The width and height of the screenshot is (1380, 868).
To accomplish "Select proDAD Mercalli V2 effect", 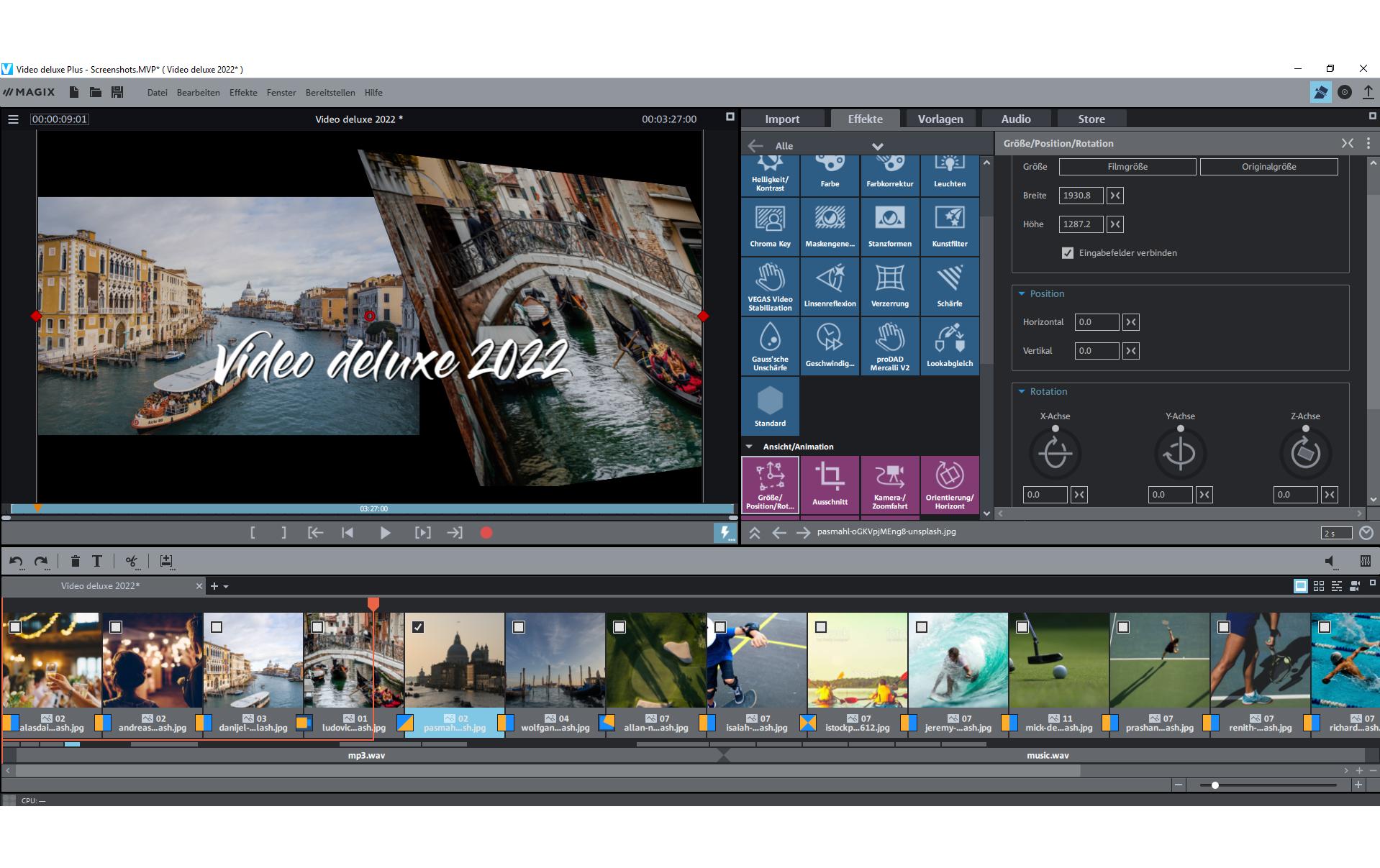I will [889, 346].
